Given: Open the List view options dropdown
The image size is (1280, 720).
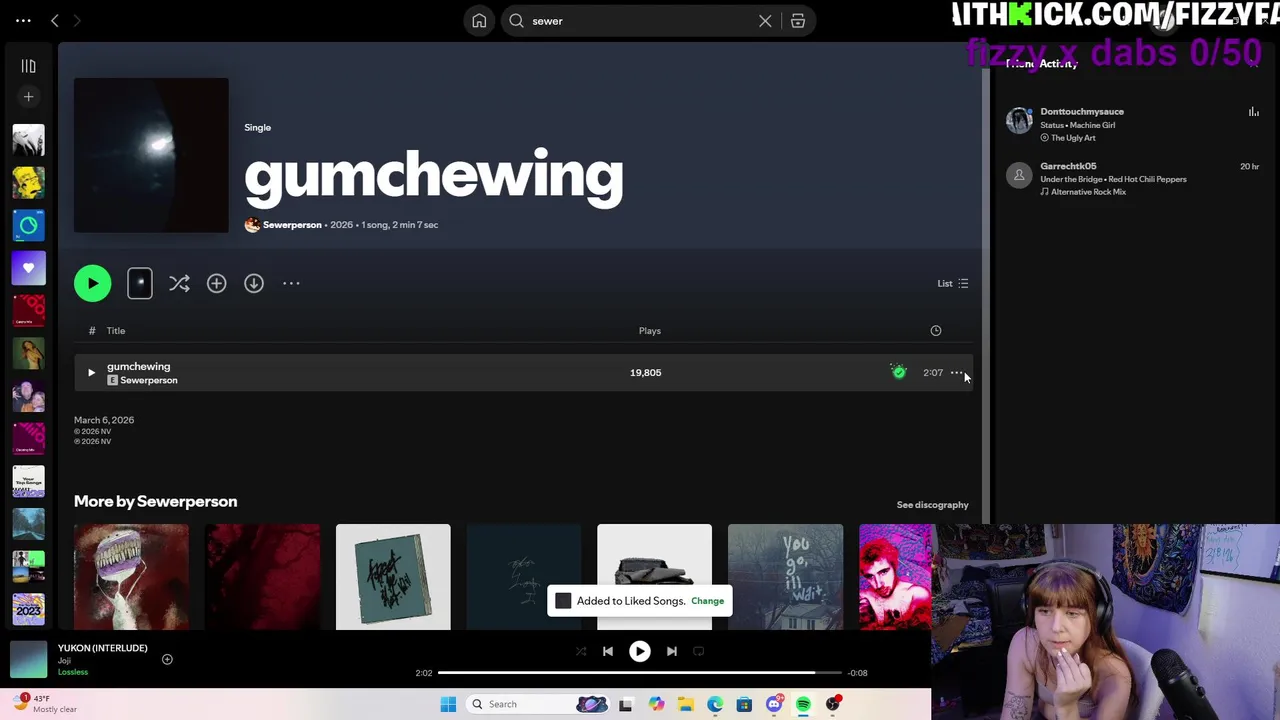Looking at the screenshot, I should click(x=953, y=283).
